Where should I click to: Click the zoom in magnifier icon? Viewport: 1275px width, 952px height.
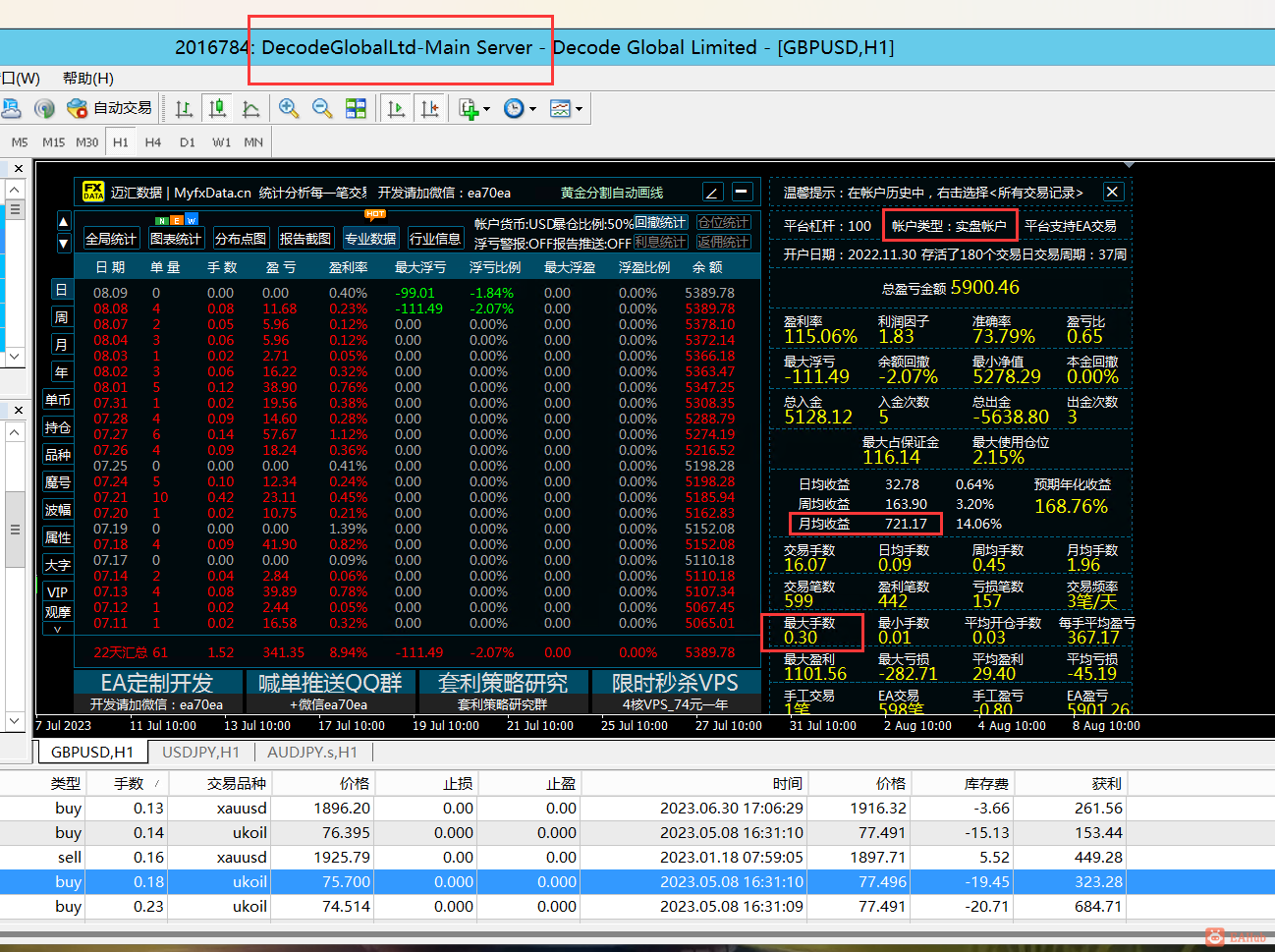click(x=289, y=108)
